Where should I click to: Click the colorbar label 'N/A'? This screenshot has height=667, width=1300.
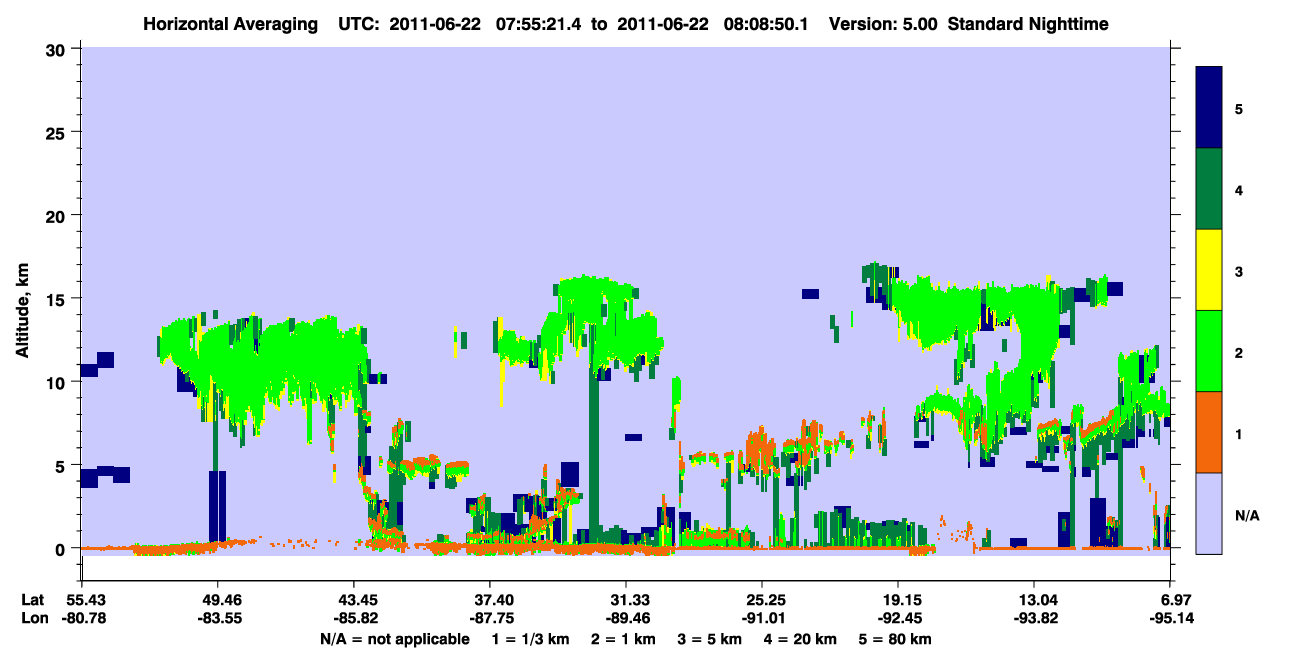coord(1247,516)
